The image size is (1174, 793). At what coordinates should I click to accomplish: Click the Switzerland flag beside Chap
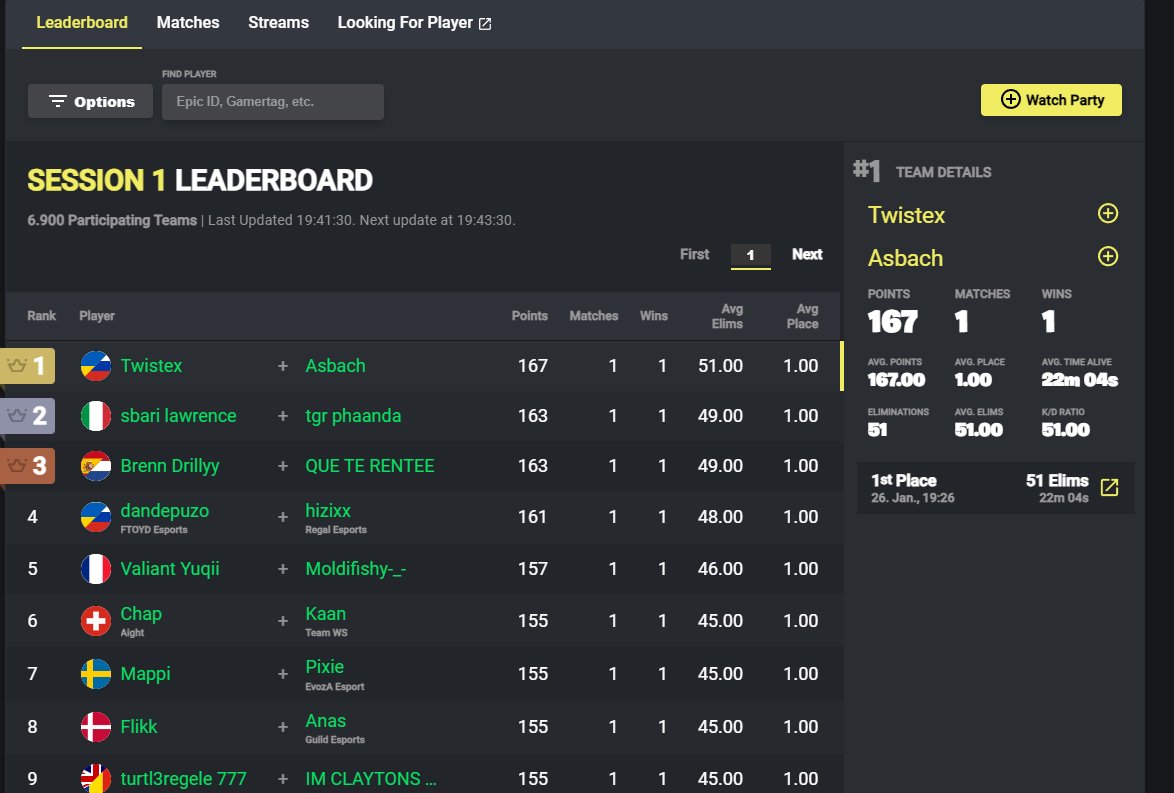(96, 621)
